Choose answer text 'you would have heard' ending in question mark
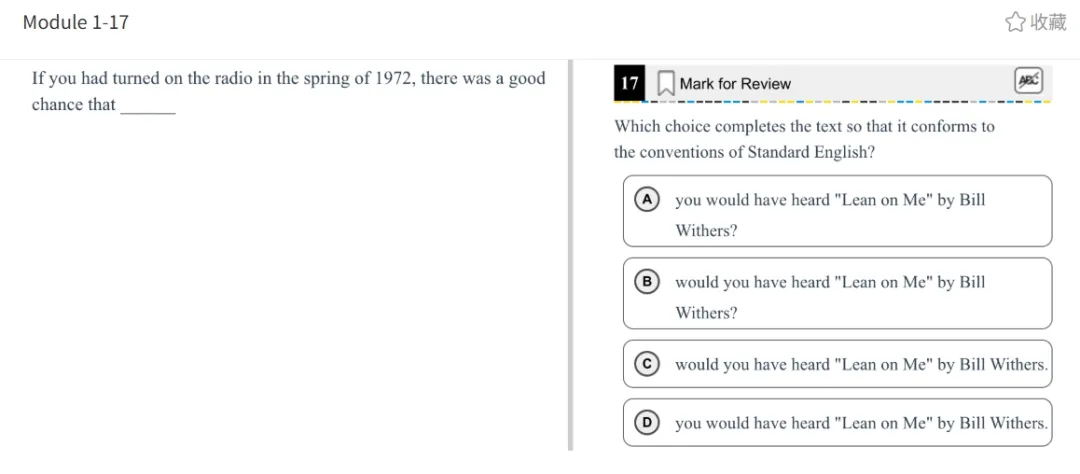This screenshot has width=1080, height=474. pos(830,214)
